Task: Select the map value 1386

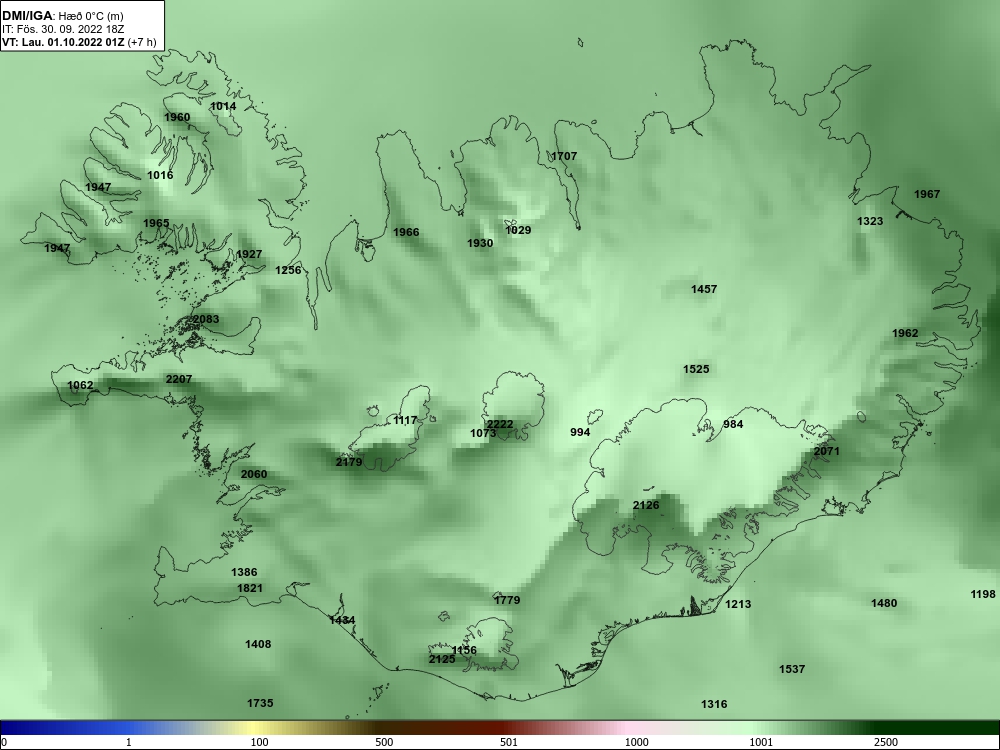Action: tap(244, 573)
